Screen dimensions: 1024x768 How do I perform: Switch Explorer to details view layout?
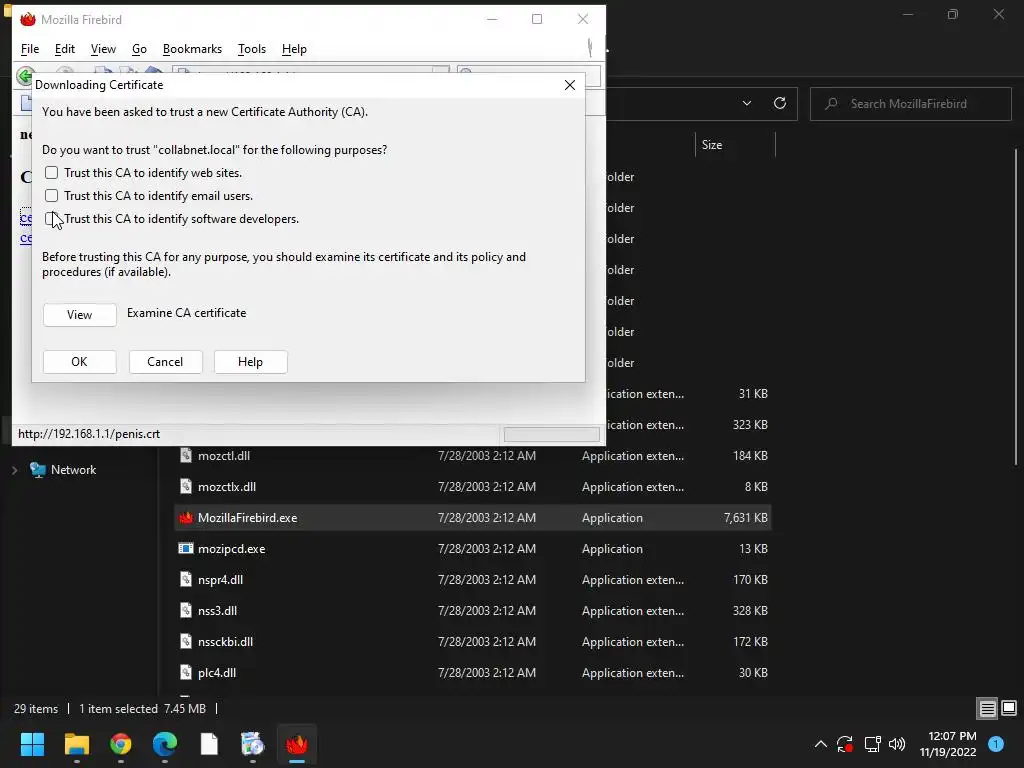pyautogui.click(x=987, y=708)
